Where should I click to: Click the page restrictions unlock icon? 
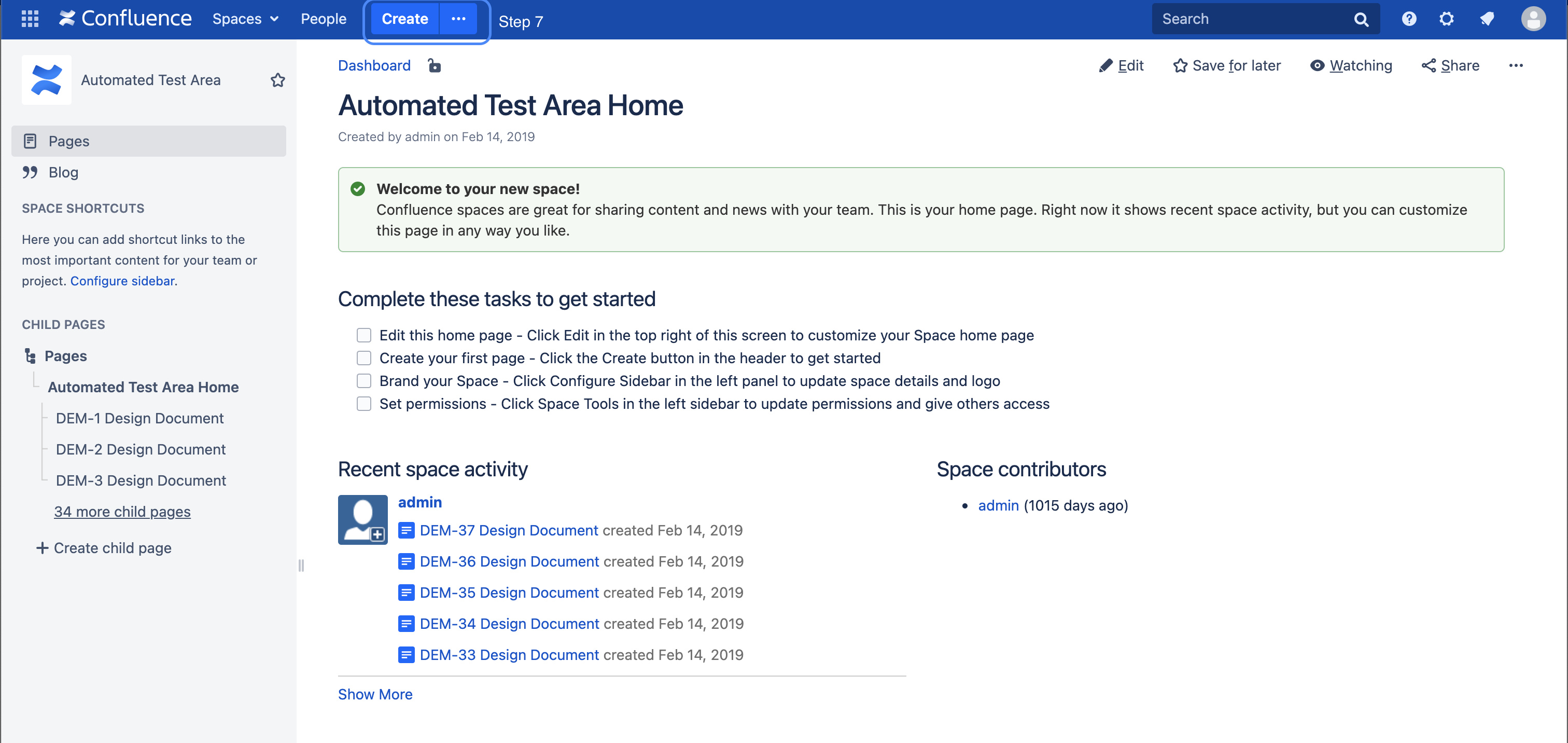point(434,65)
